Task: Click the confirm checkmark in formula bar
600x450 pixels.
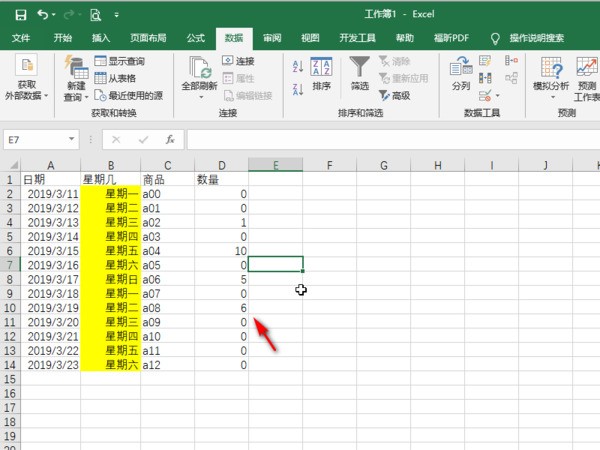Action: click(x=143, y=140)
